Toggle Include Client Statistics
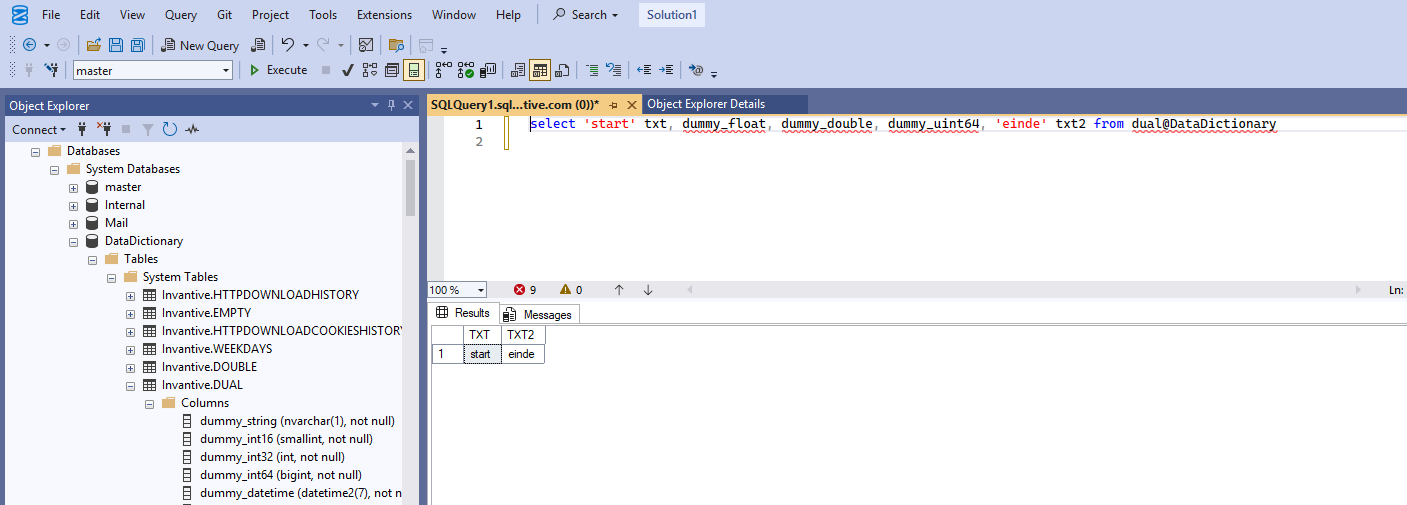 pyautogui.click(x=489, y=70)
